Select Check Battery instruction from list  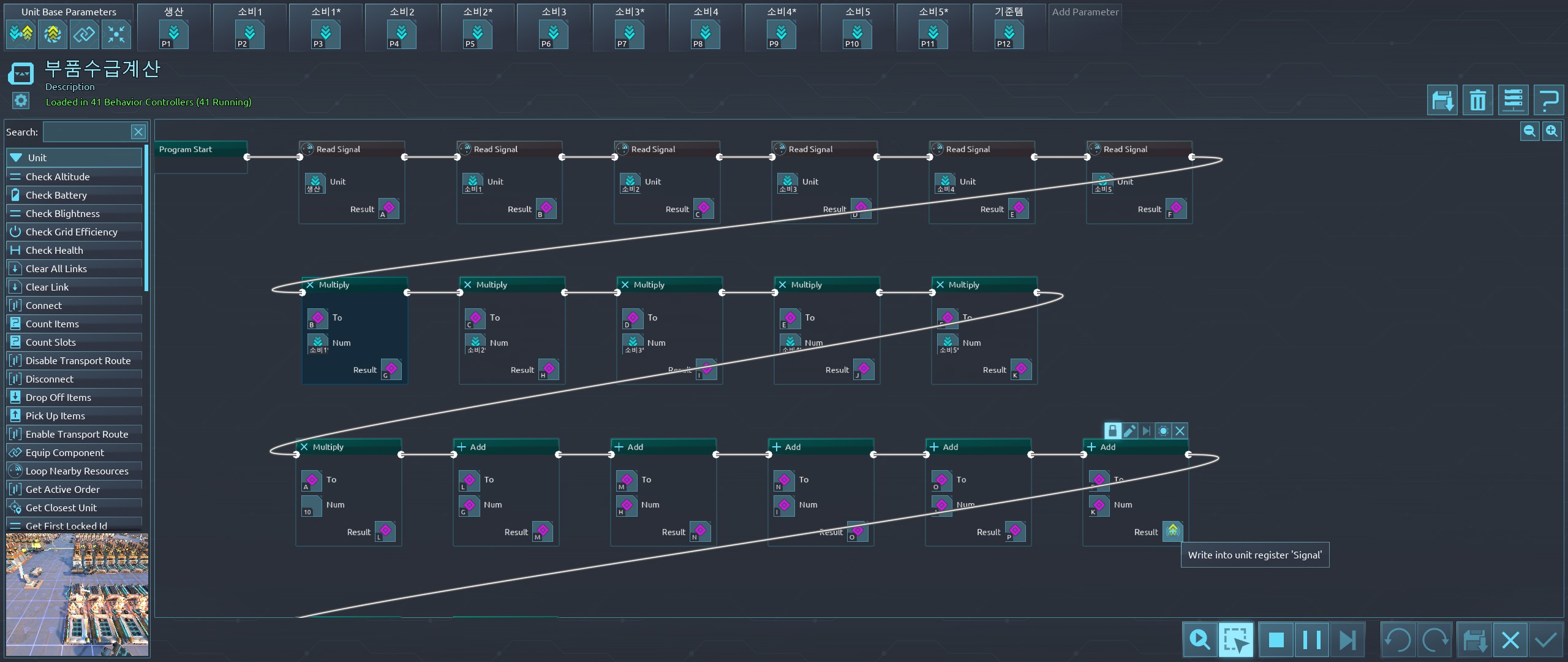[x=56, y=195]
